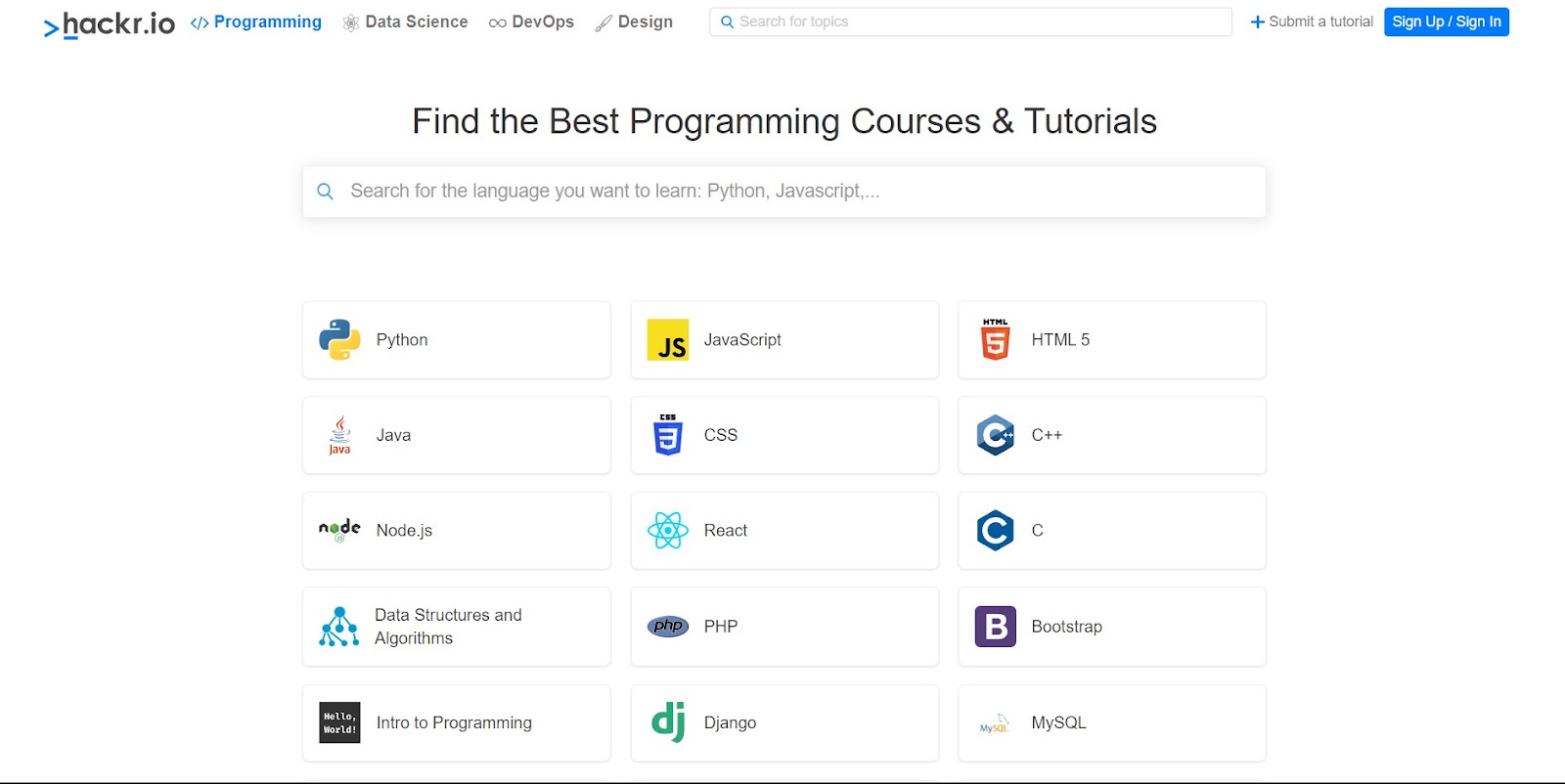Click the MySQL dolphin icon
The height and width of the screenshot is (784, 1565).
pyautogui.click(x=995, y=724)
